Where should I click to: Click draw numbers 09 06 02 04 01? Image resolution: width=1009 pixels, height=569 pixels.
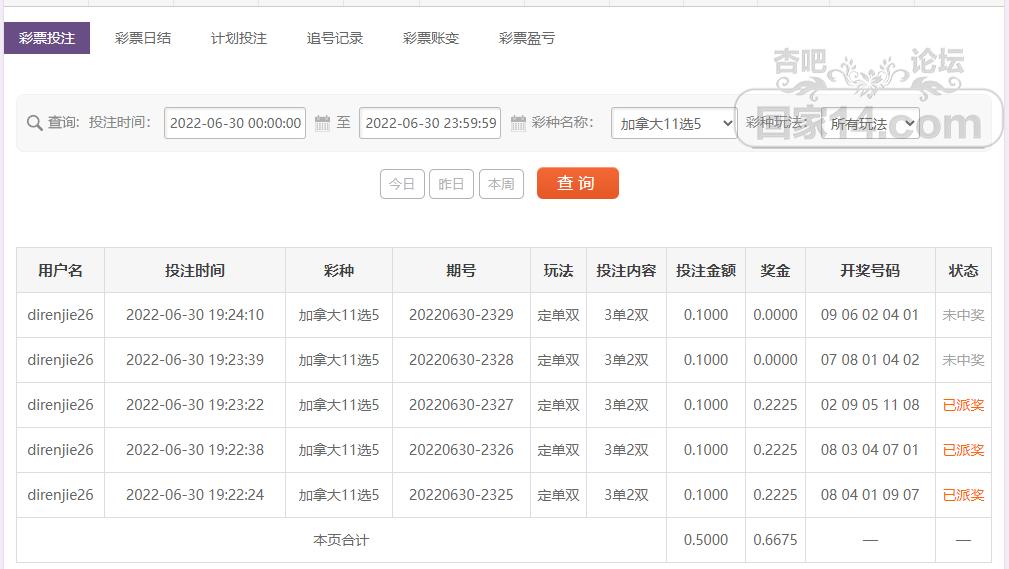click(x=870, y=315)
